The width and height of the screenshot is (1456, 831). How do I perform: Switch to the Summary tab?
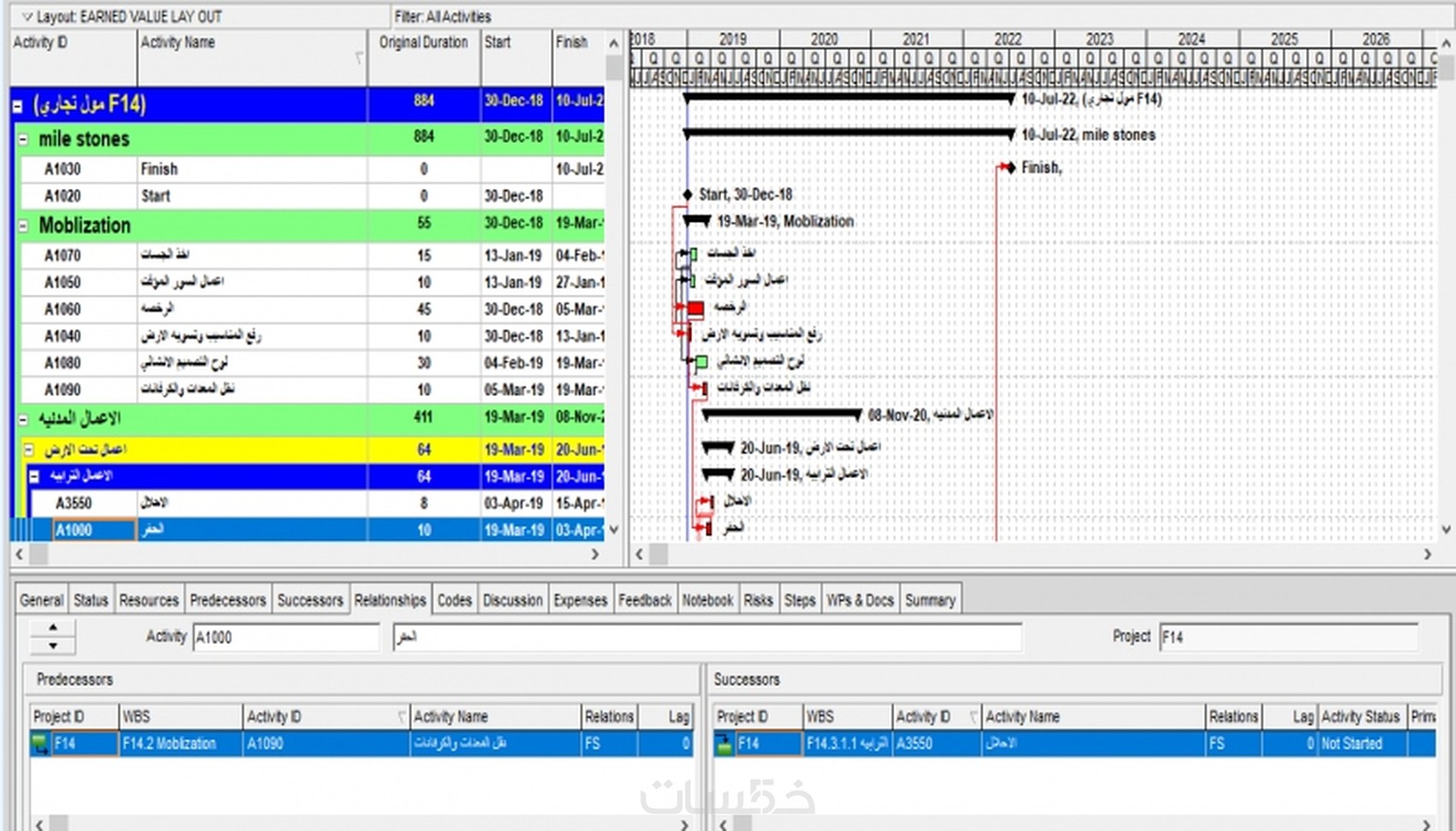click(x=930, y=600)
